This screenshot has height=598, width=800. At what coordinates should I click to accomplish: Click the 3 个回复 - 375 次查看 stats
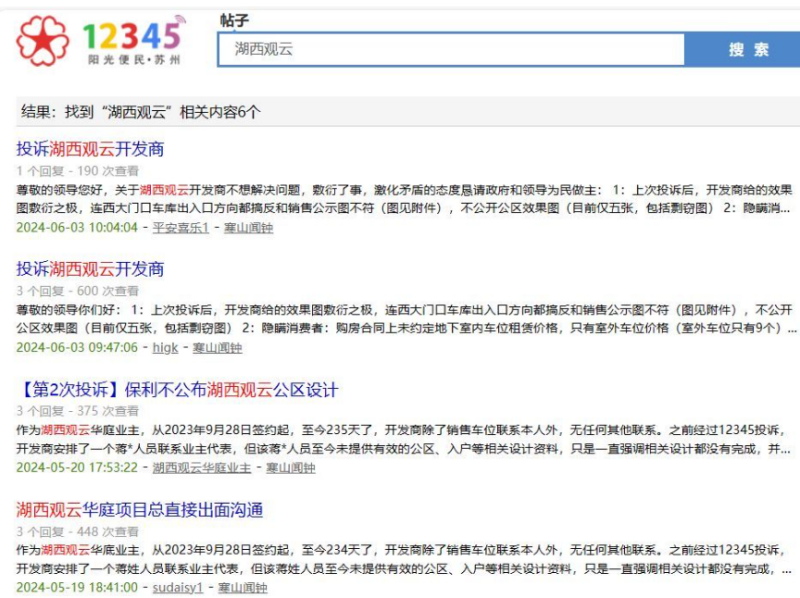click(78, 411)
